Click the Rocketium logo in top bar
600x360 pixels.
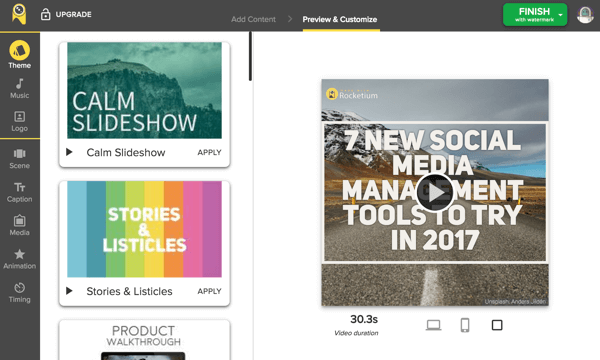pos(19,14)
